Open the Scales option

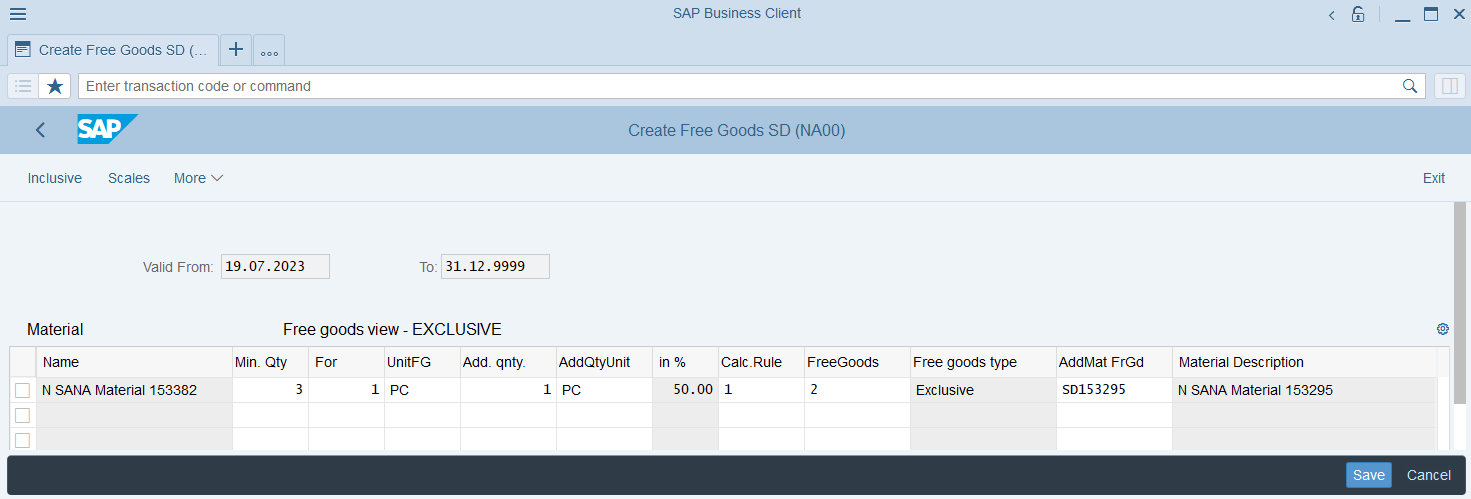pos(129,178)
